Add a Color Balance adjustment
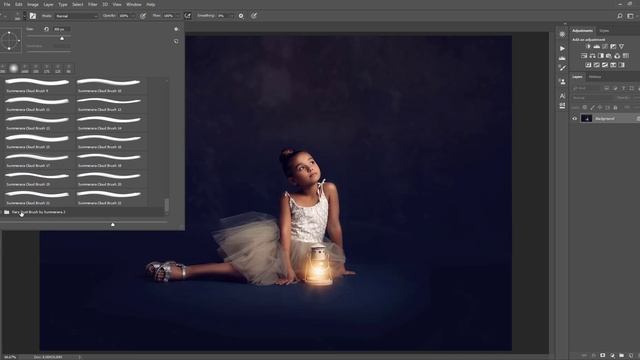 point(592,56)
